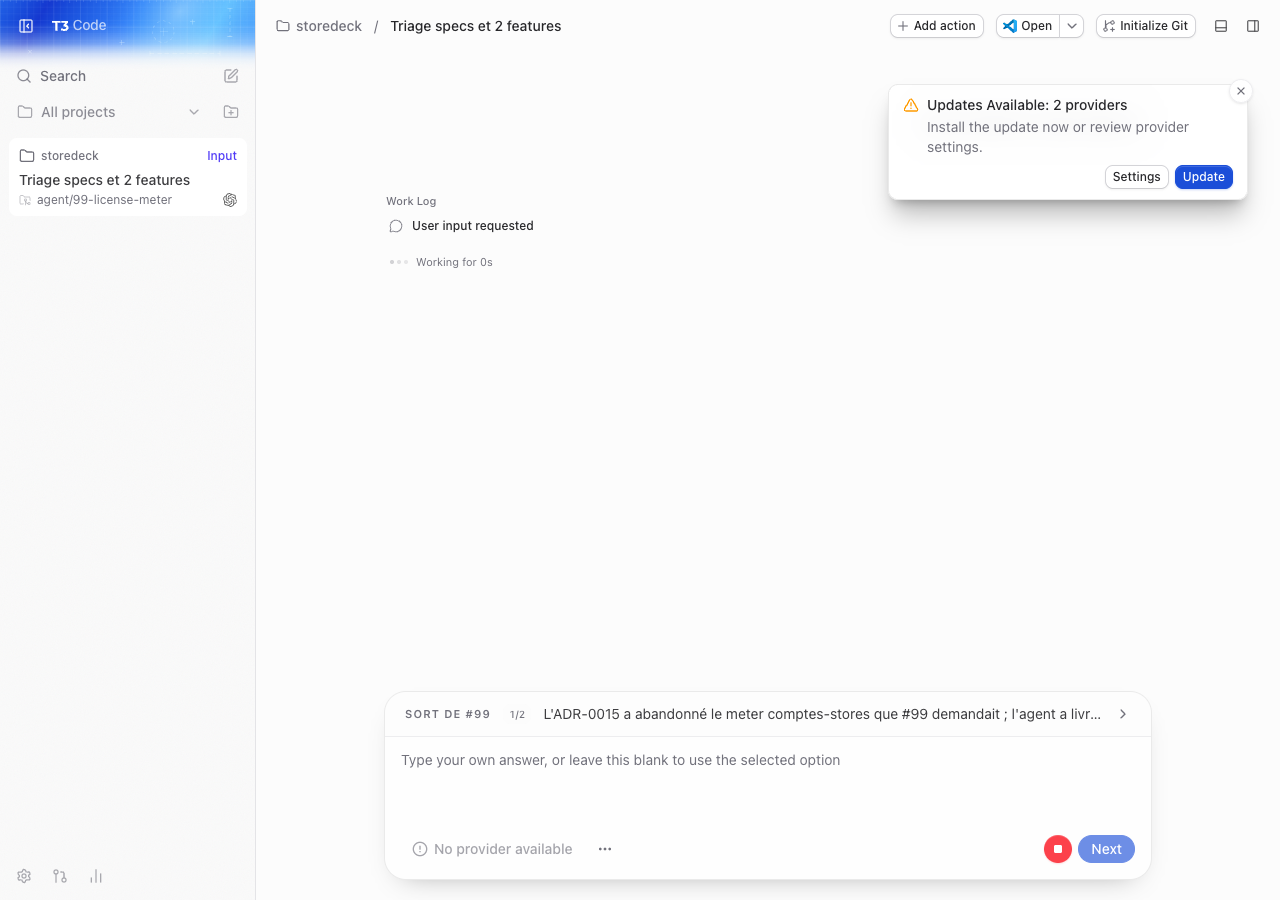
Task: Open the project in VS Code
Action: tap(1027, 26)
